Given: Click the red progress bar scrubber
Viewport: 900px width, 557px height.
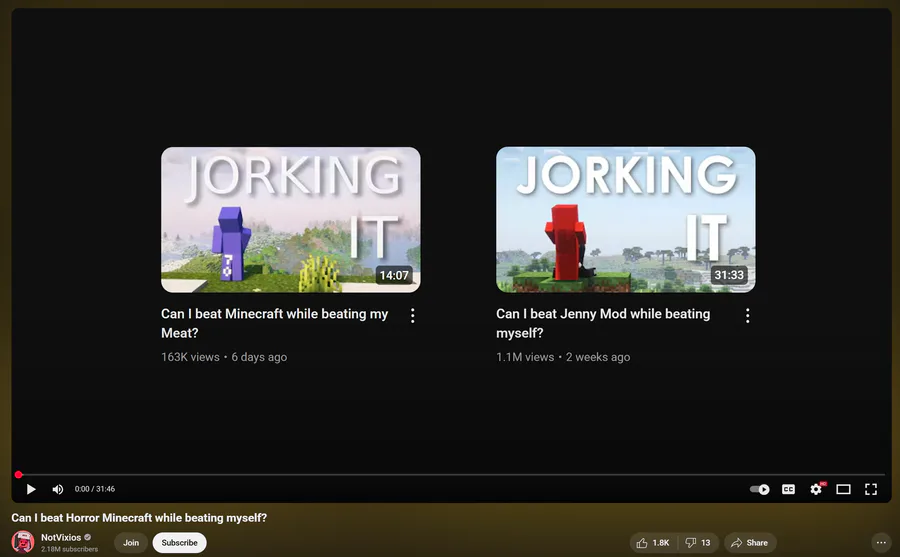Looking at the screenshot, I should pyautogui.click(x=18, y=474).
